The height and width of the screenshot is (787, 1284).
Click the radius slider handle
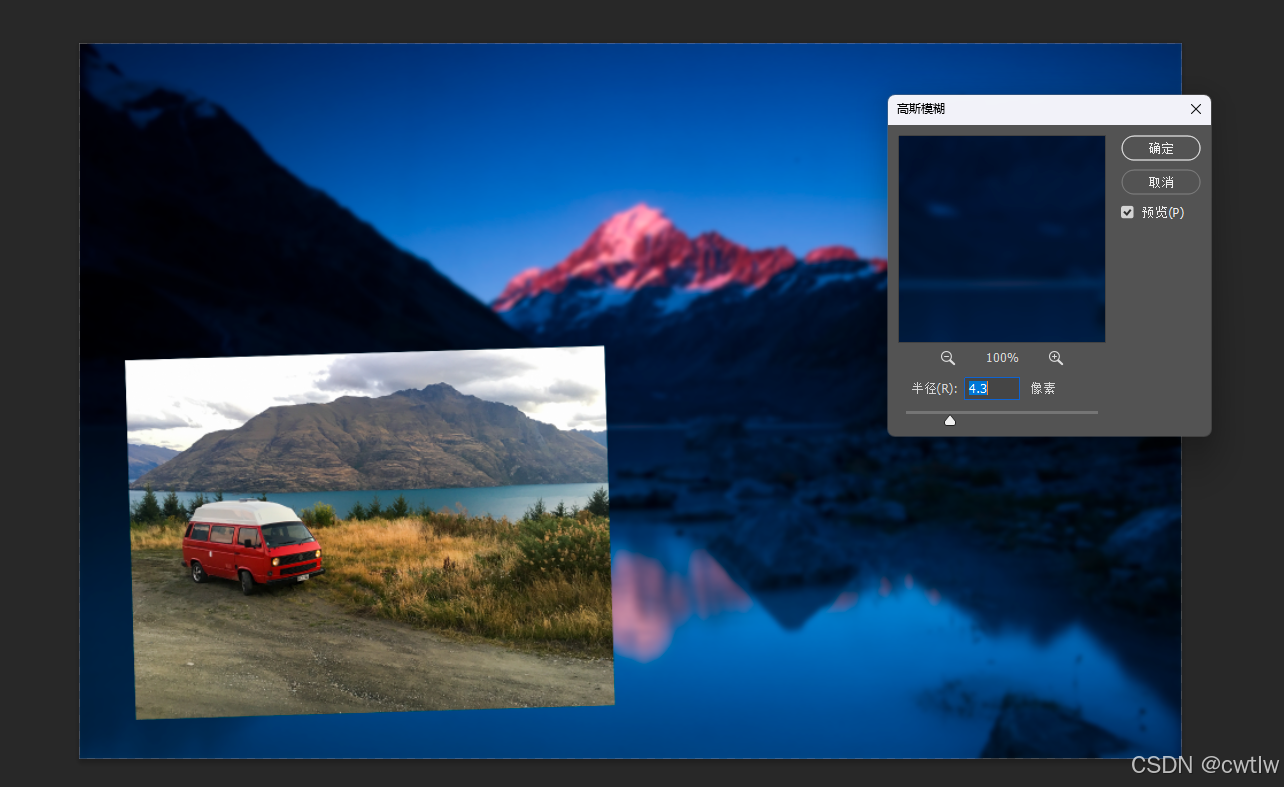point(950,420)
